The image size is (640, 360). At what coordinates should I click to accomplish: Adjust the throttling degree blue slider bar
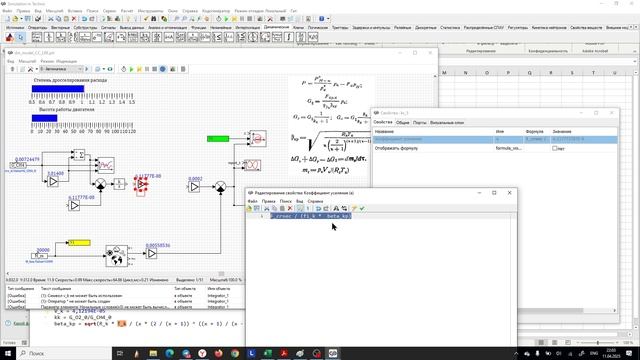58,89
